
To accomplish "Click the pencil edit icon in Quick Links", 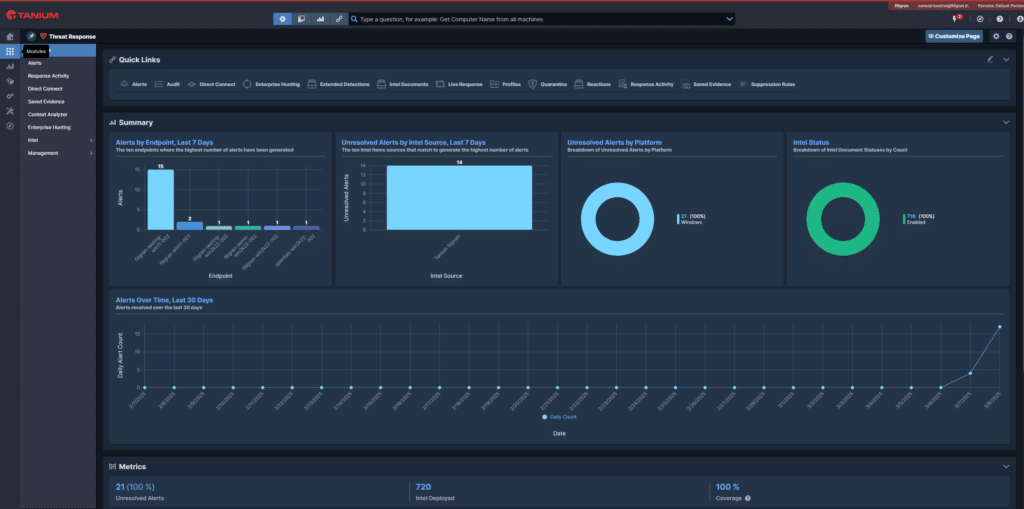I will [x=990, y=60].
